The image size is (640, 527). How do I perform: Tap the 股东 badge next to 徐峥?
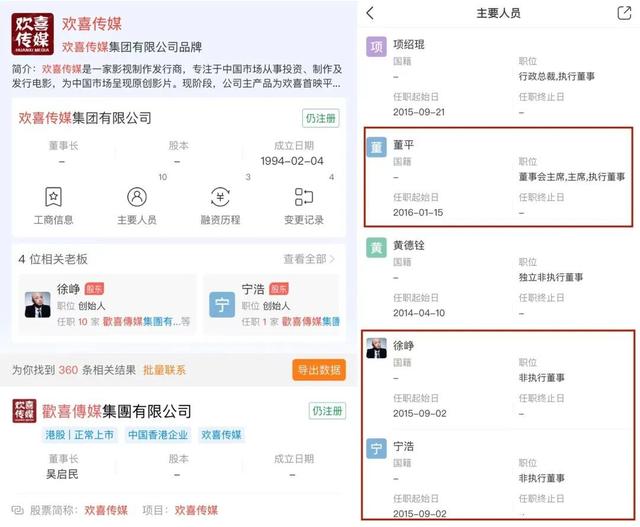pyautogui.click(x=94, y=289)
